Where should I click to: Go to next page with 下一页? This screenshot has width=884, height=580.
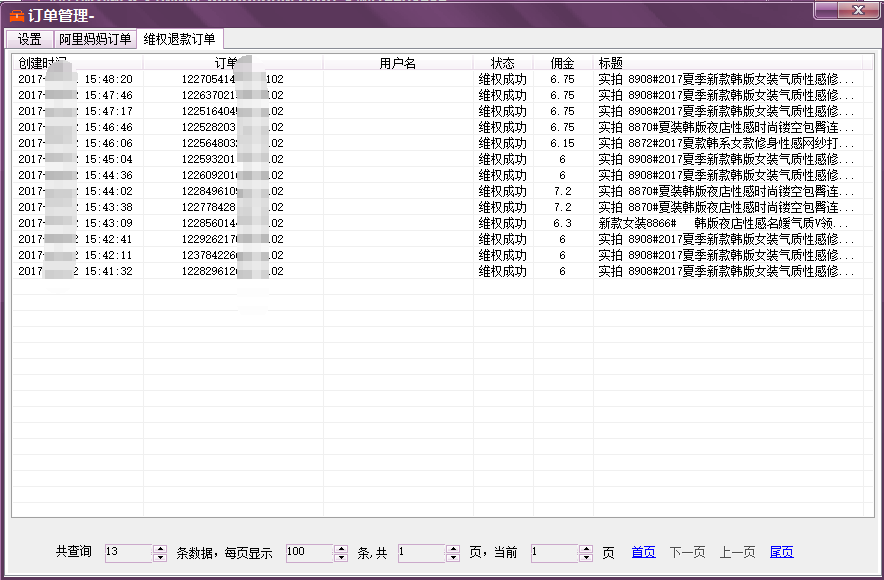click(x=687, y=553)
